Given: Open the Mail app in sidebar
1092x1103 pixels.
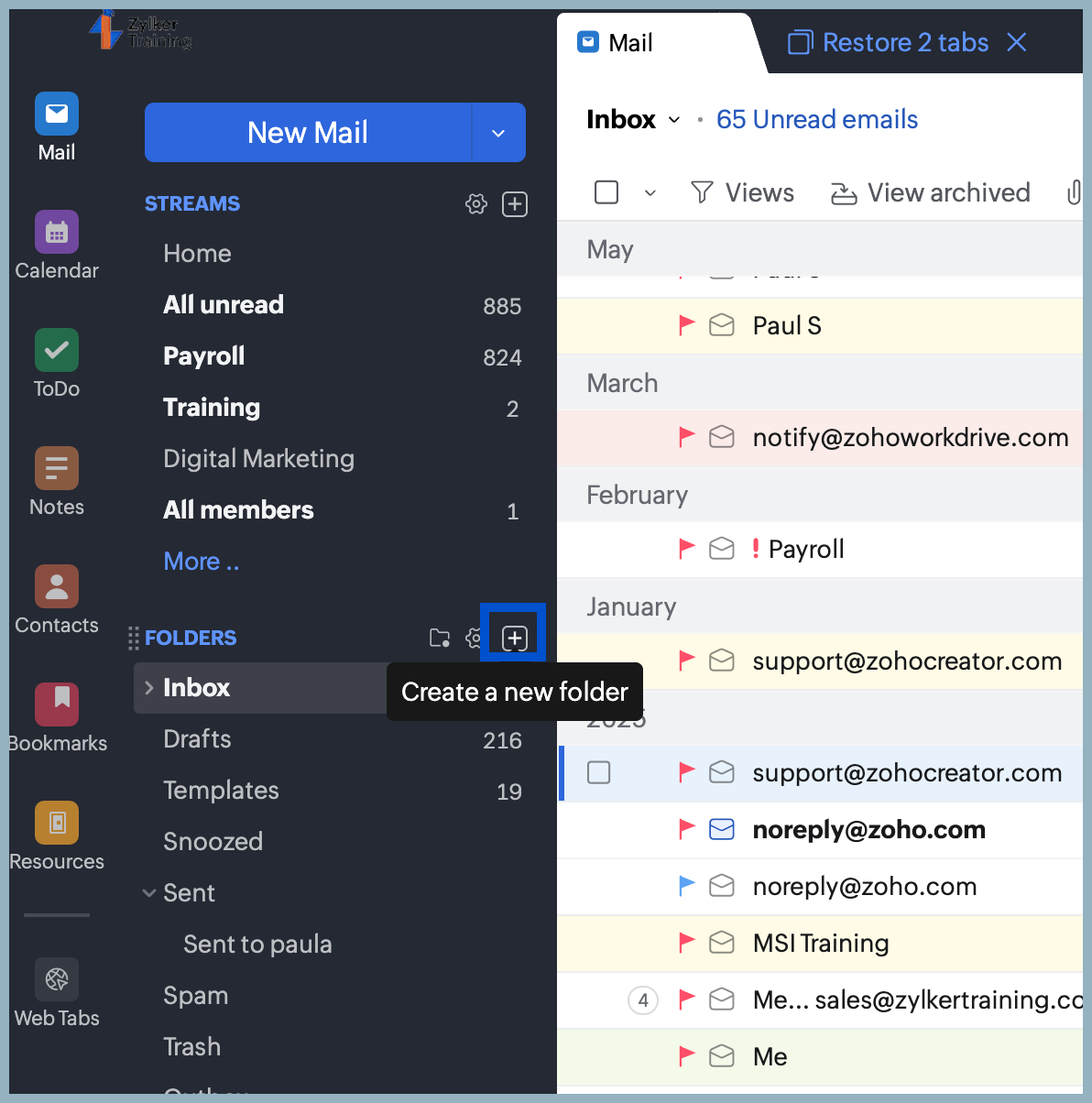Looking at the screenshot, I should (x=57, y=127).
